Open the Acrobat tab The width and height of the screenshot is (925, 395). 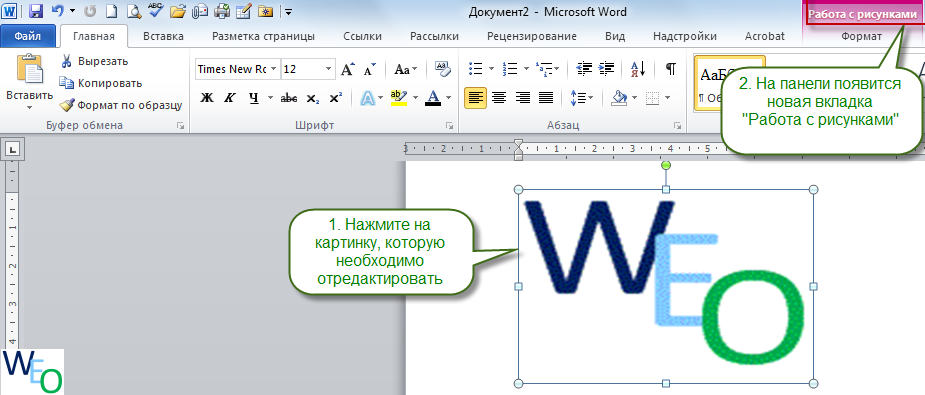point(765,36)
